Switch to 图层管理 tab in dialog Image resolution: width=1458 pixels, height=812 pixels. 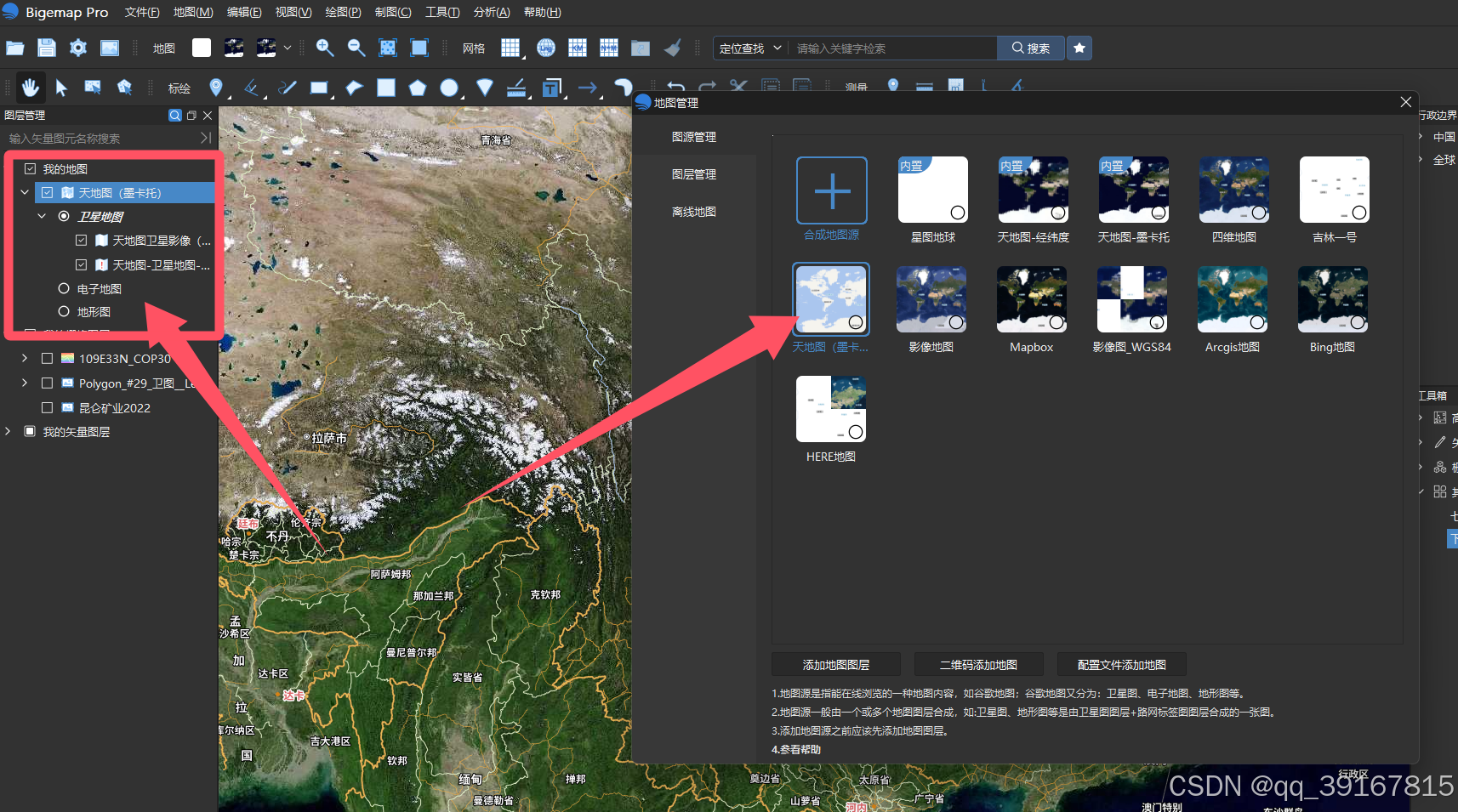coord(694,174)
